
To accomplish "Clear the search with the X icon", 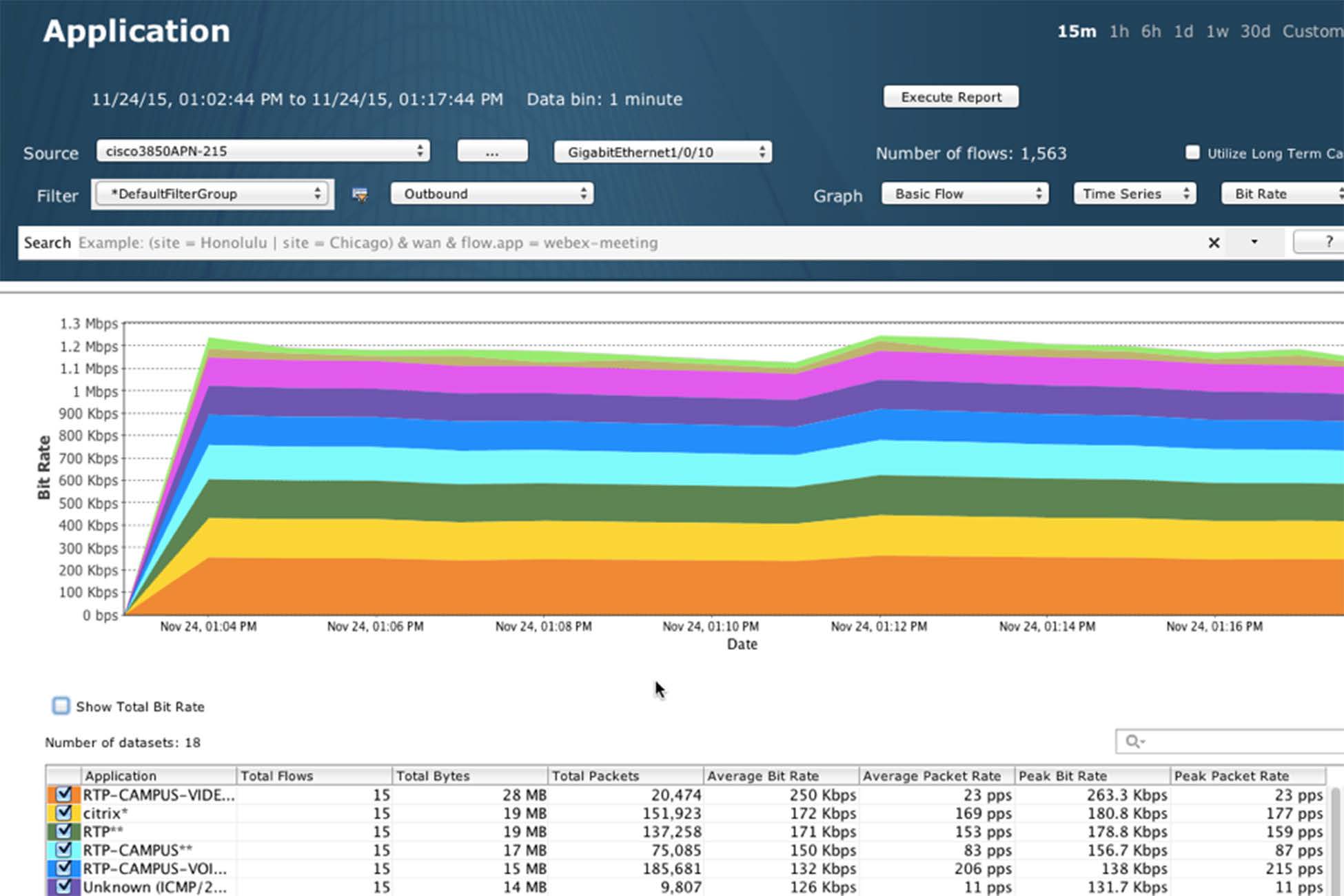I will 1214,243.
